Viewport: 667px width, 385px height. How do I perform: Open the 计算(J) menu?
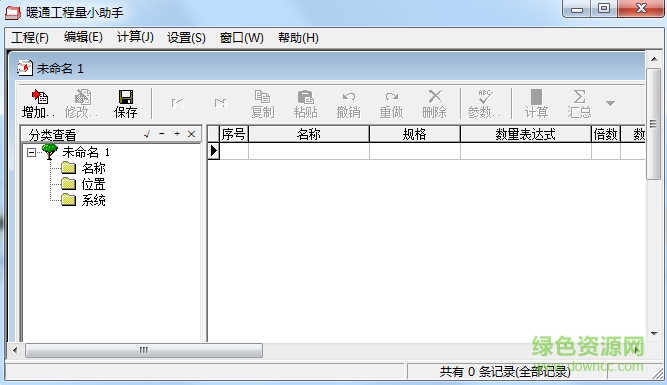click(x=135, y=37)
